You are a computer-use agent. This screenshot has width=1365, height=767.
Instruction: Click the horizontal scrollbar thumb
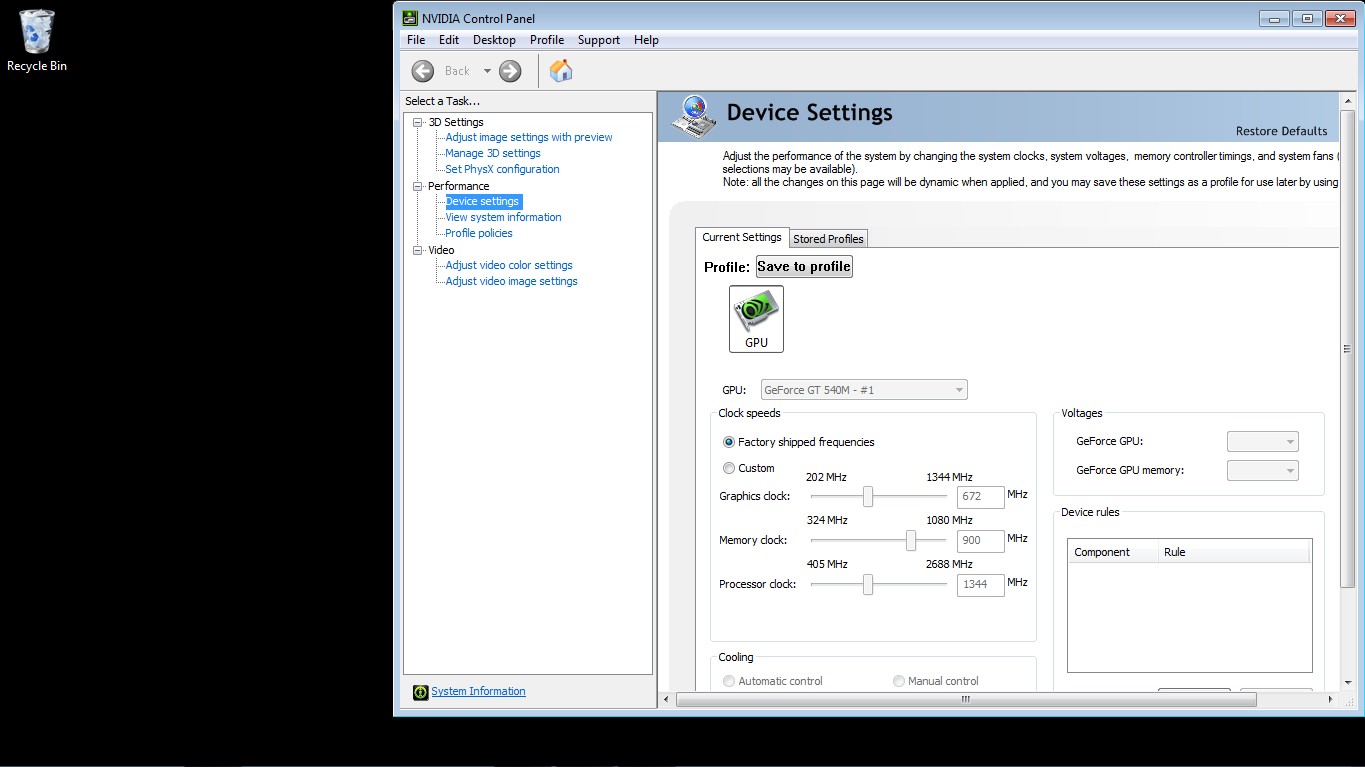coord(965,700)
